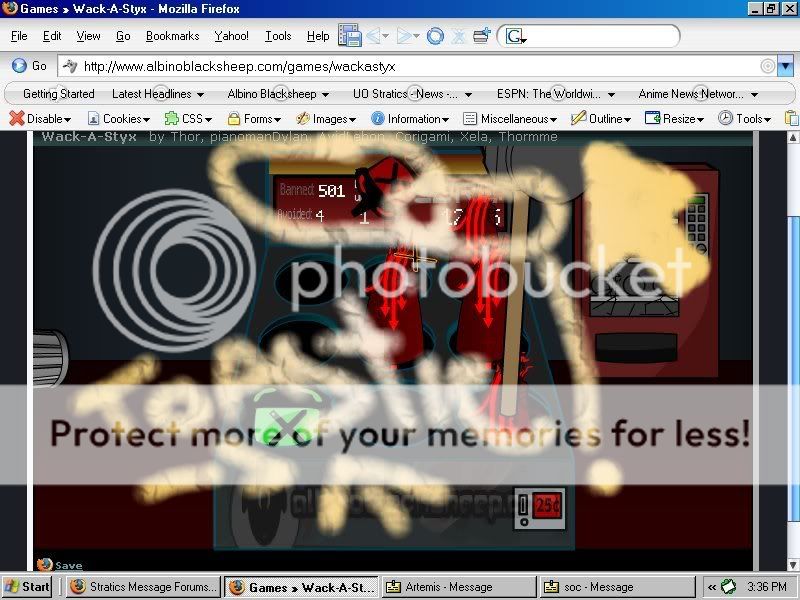The width and height of the screenshot is (800, 600).
Task: Click the page scrollbar down arrow
Action: point(793,564)
